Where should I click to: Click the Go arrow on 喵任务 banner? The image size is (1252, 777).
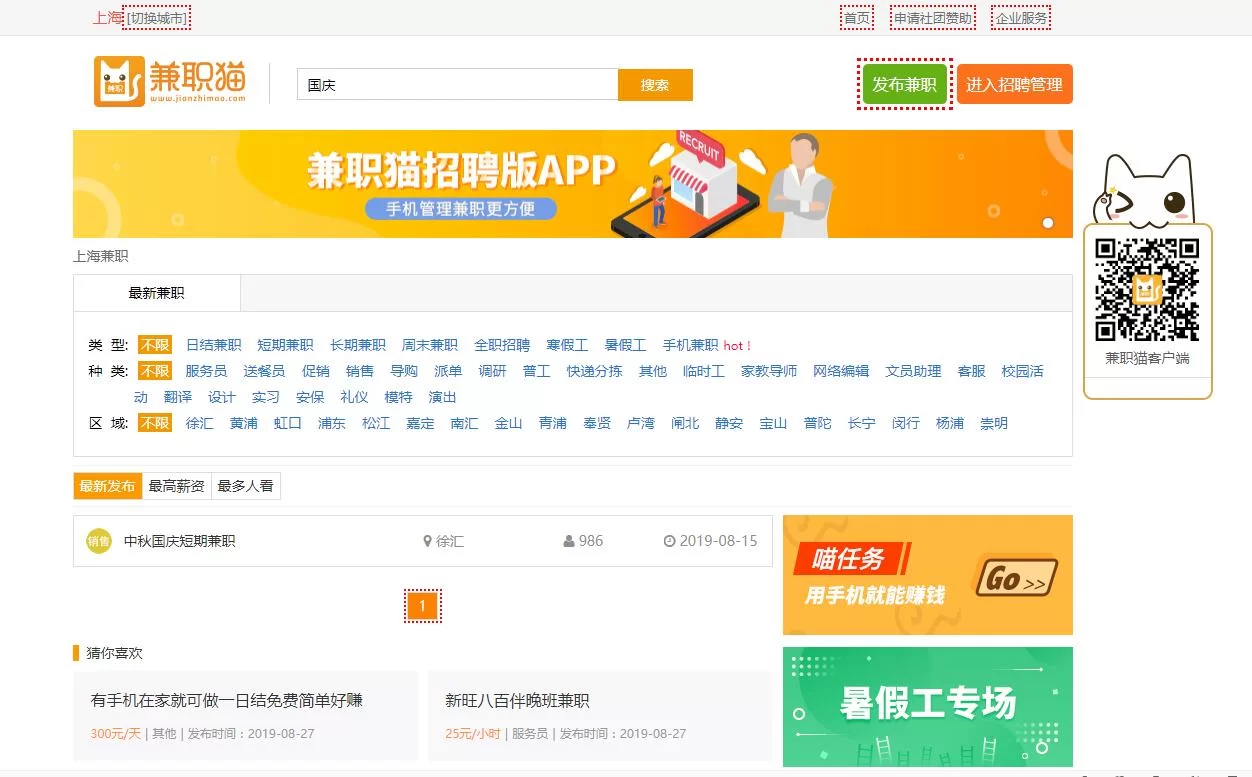click(1015, 578)
